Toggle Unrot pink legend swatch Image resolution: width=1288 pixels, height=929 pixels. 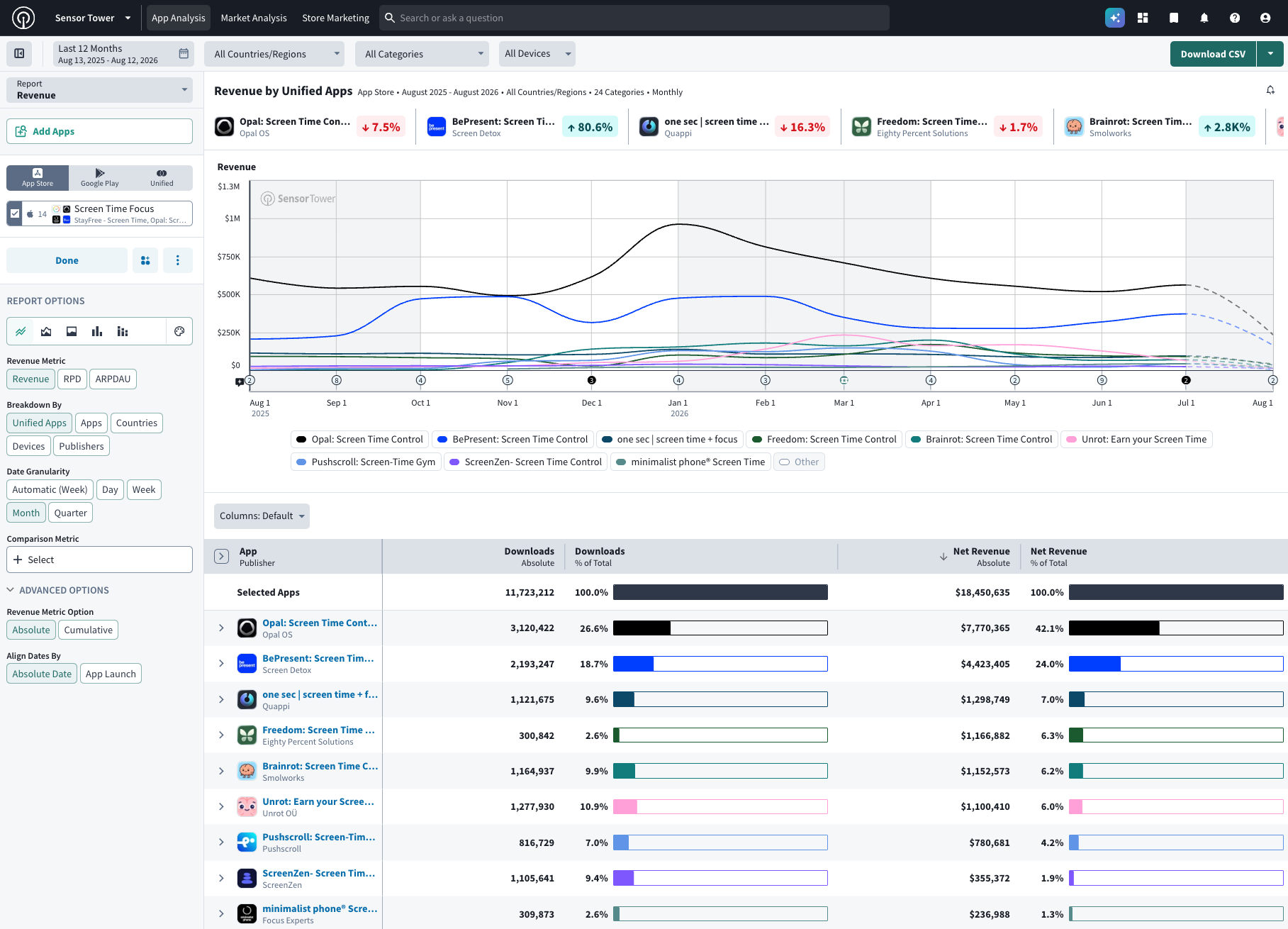(x=1072, y=440)
